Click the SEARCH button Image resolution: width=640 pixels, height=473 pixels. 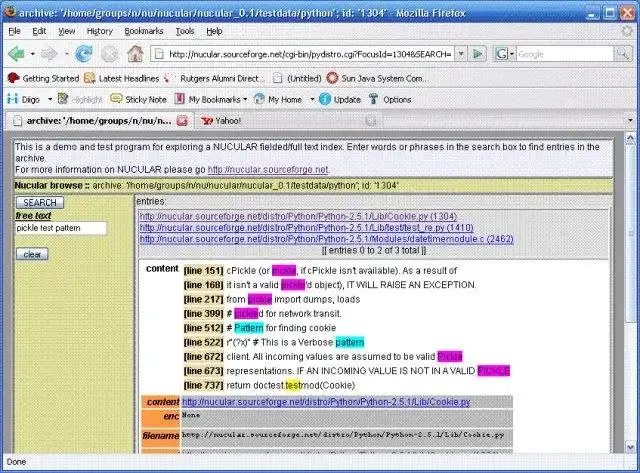40,202
